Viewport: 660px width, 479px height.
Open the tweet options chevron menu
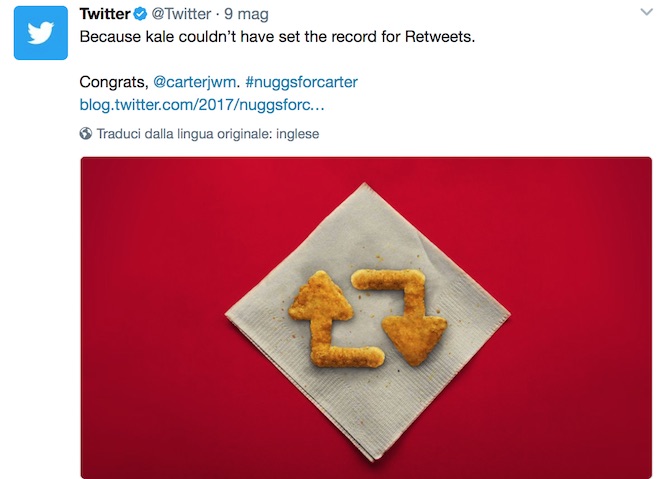coord(645,11)
